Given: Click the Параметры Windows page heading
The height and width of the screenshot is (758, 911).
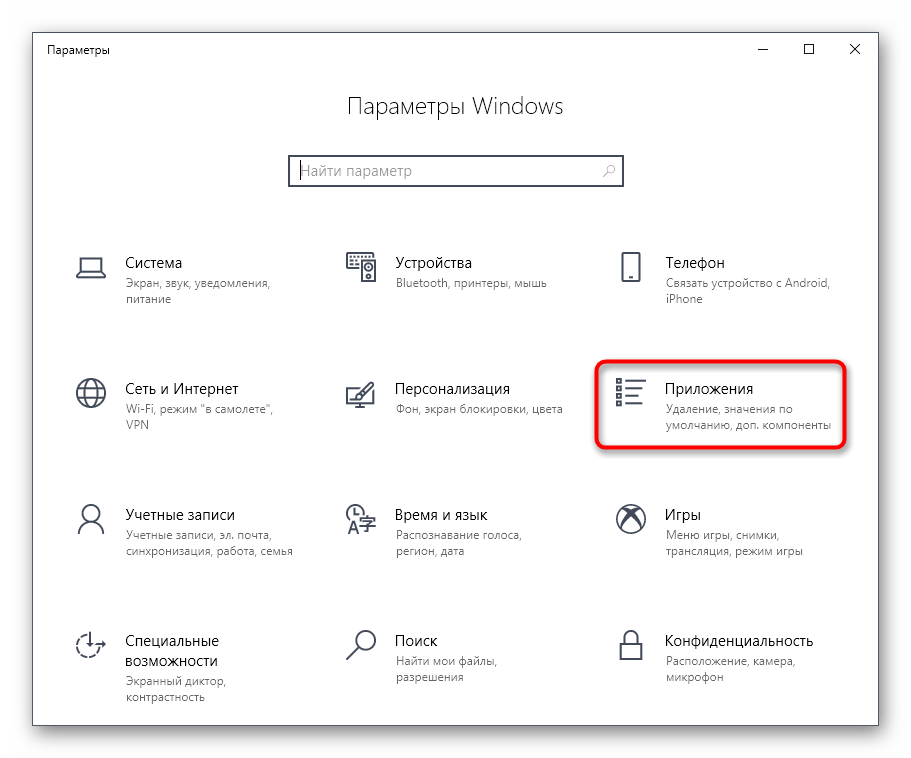Looking at the screenshot, I should (456, 107).
